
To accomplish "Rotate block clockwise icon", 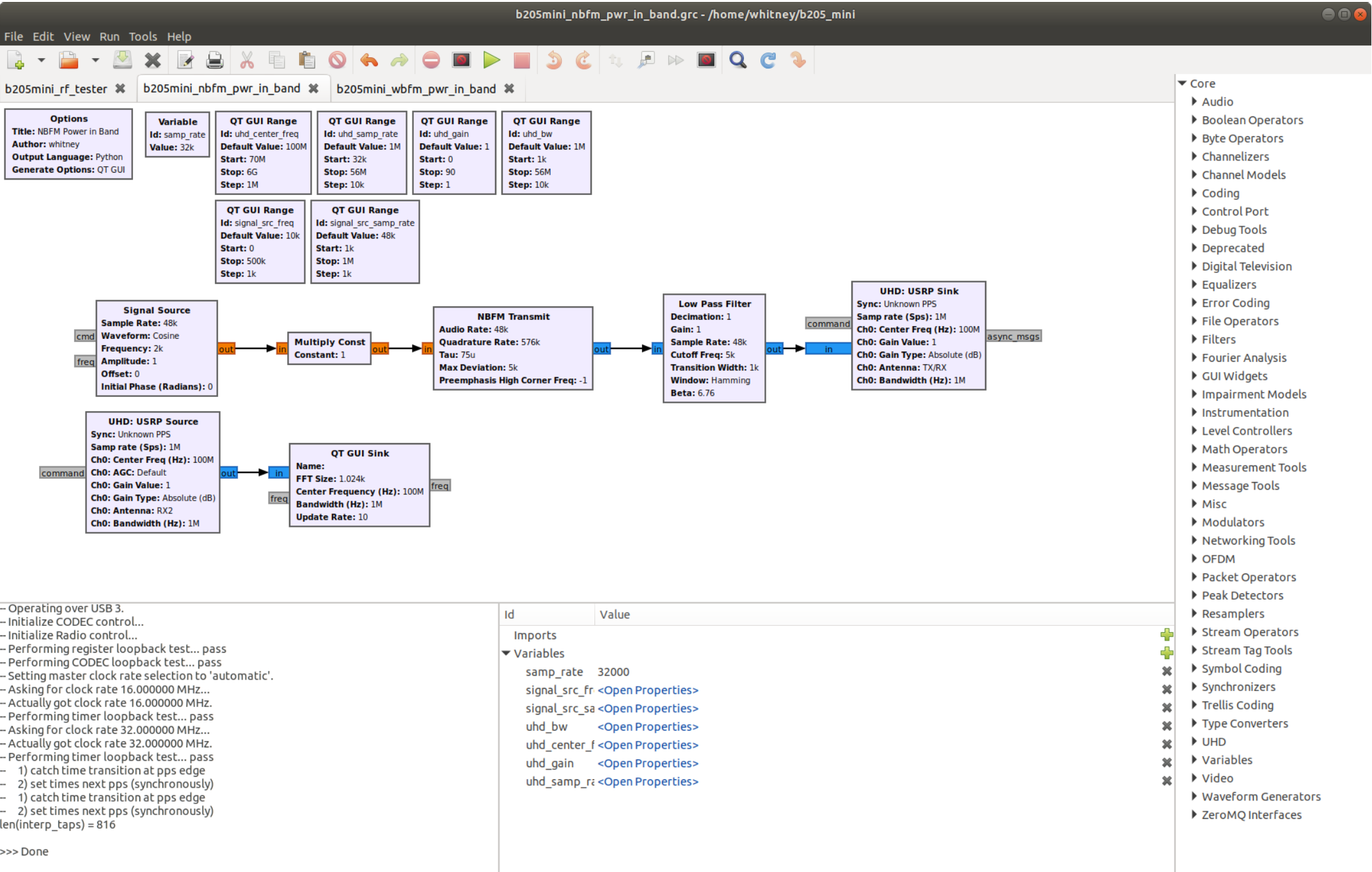I will [x=583, y=60].
